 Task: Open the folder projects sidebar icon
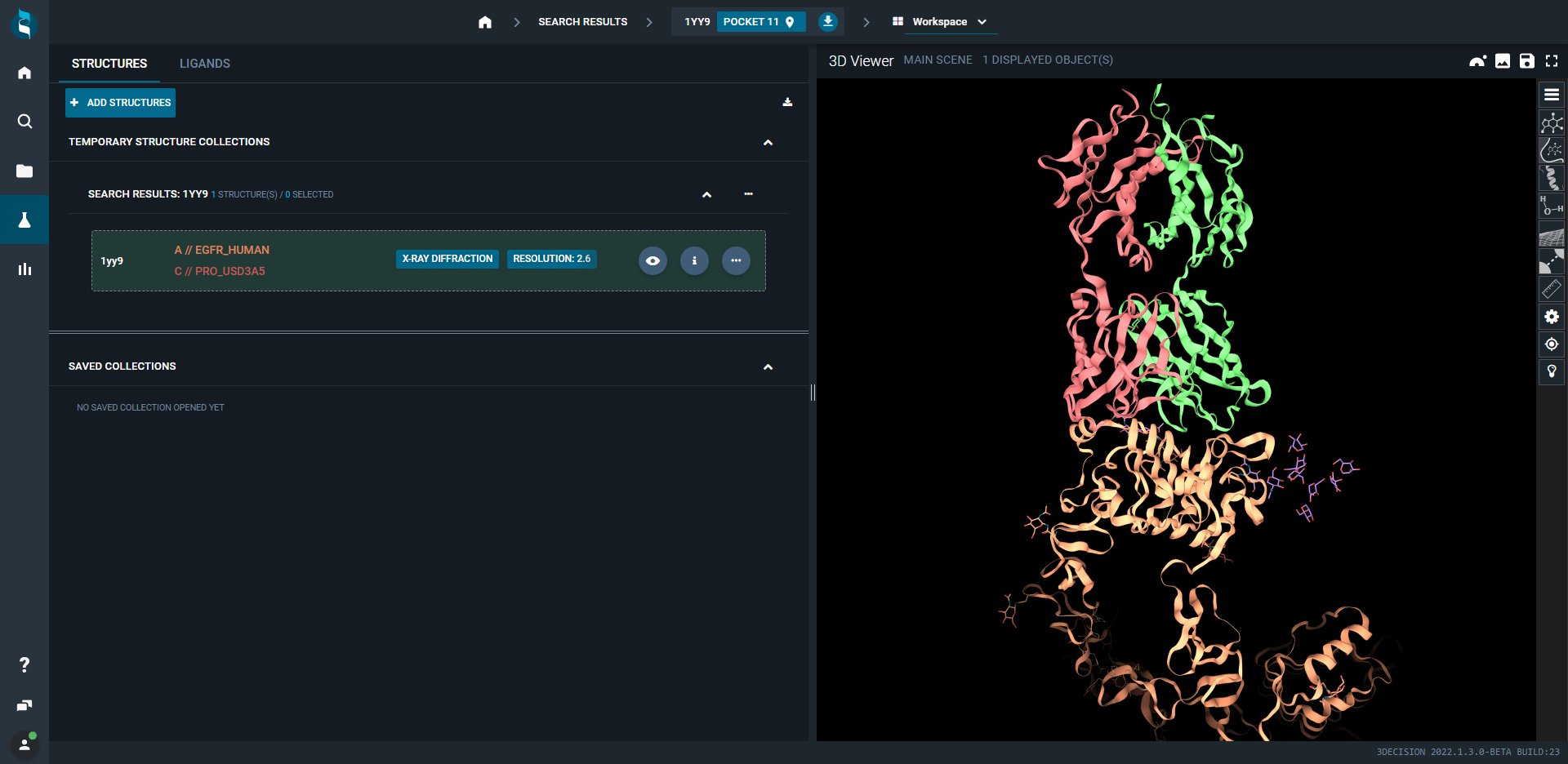pos(24,171)
